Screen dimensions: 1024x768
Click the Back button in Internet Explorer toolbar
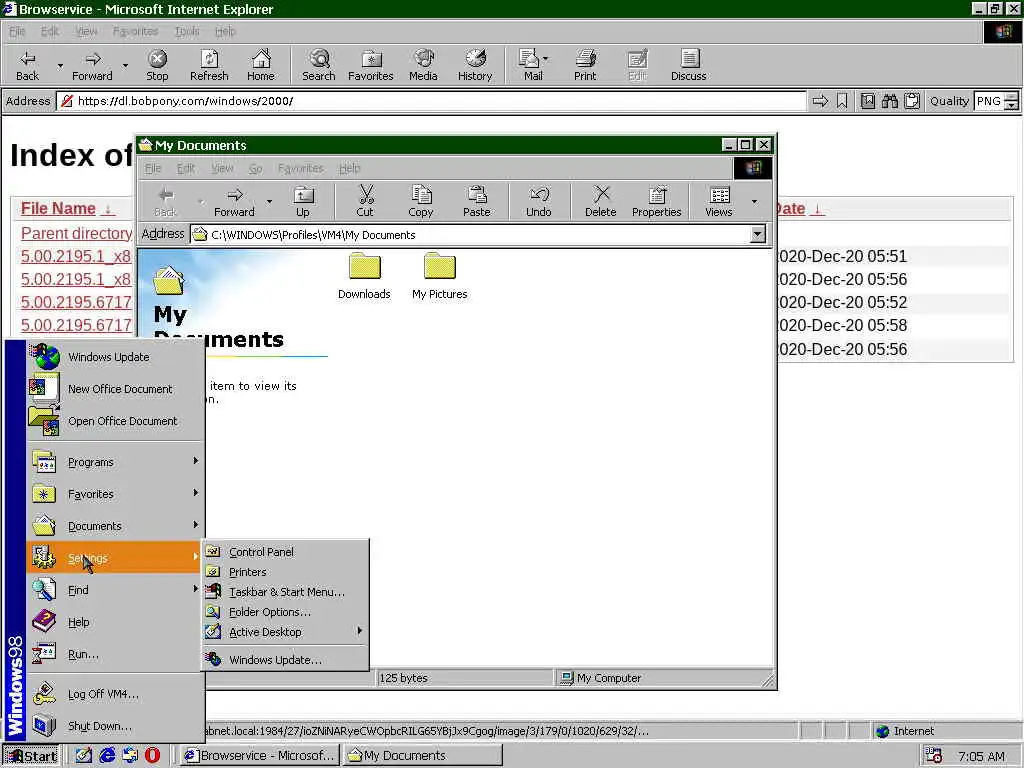(x=27, y=65)
